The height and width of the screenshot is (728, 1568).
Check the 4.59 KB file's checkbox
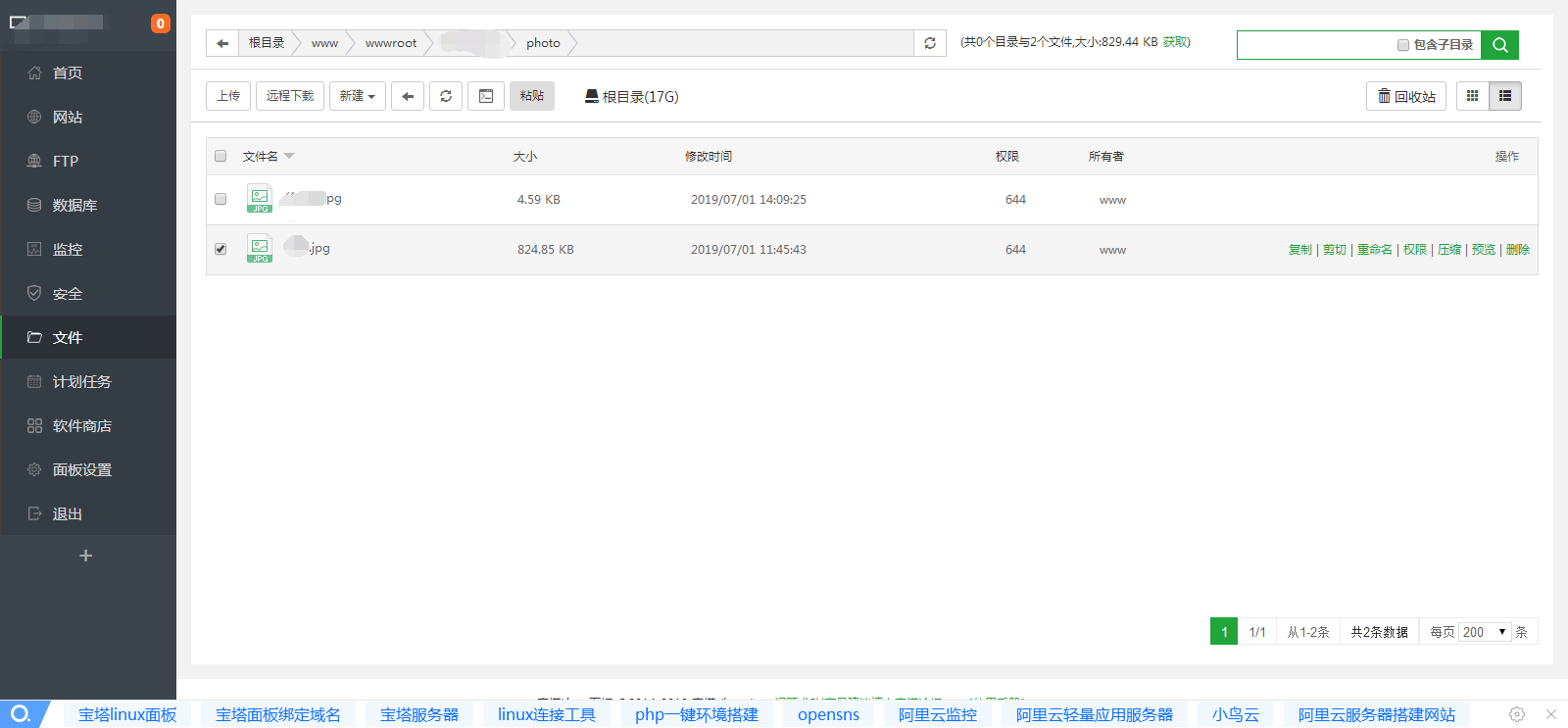[x=220, y=199]
